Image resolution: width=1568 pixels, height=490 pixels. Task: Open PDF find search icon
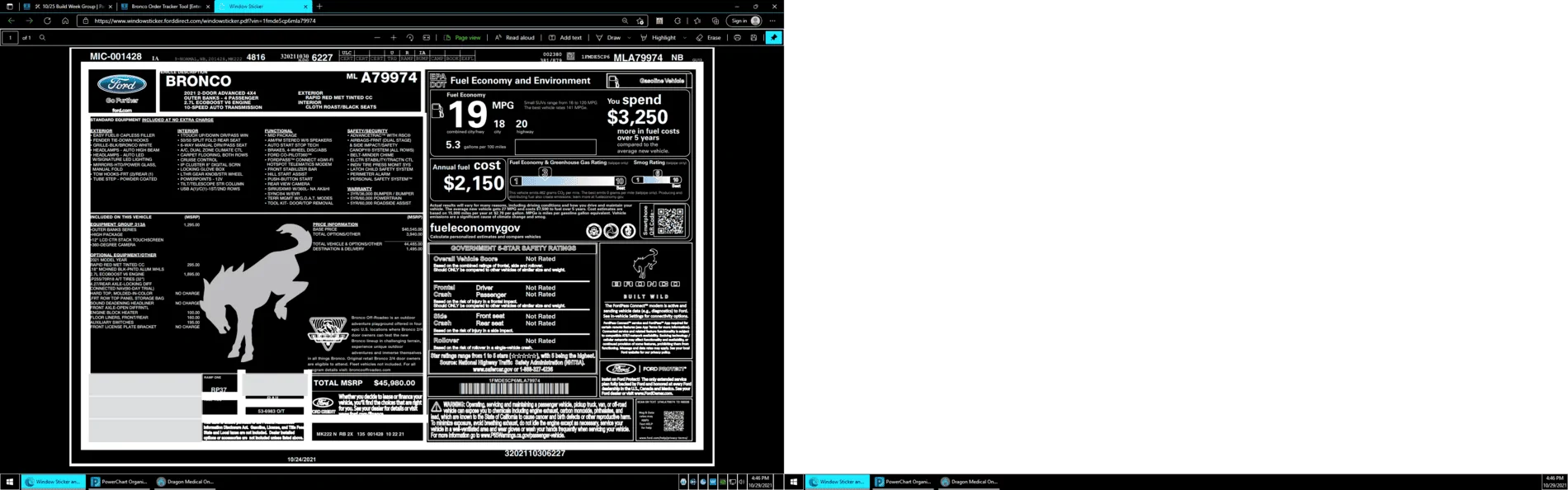pos(42,37)
